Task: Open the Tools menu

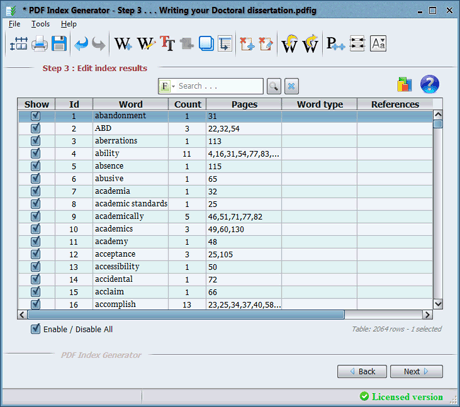Action: tap(41, 24)
